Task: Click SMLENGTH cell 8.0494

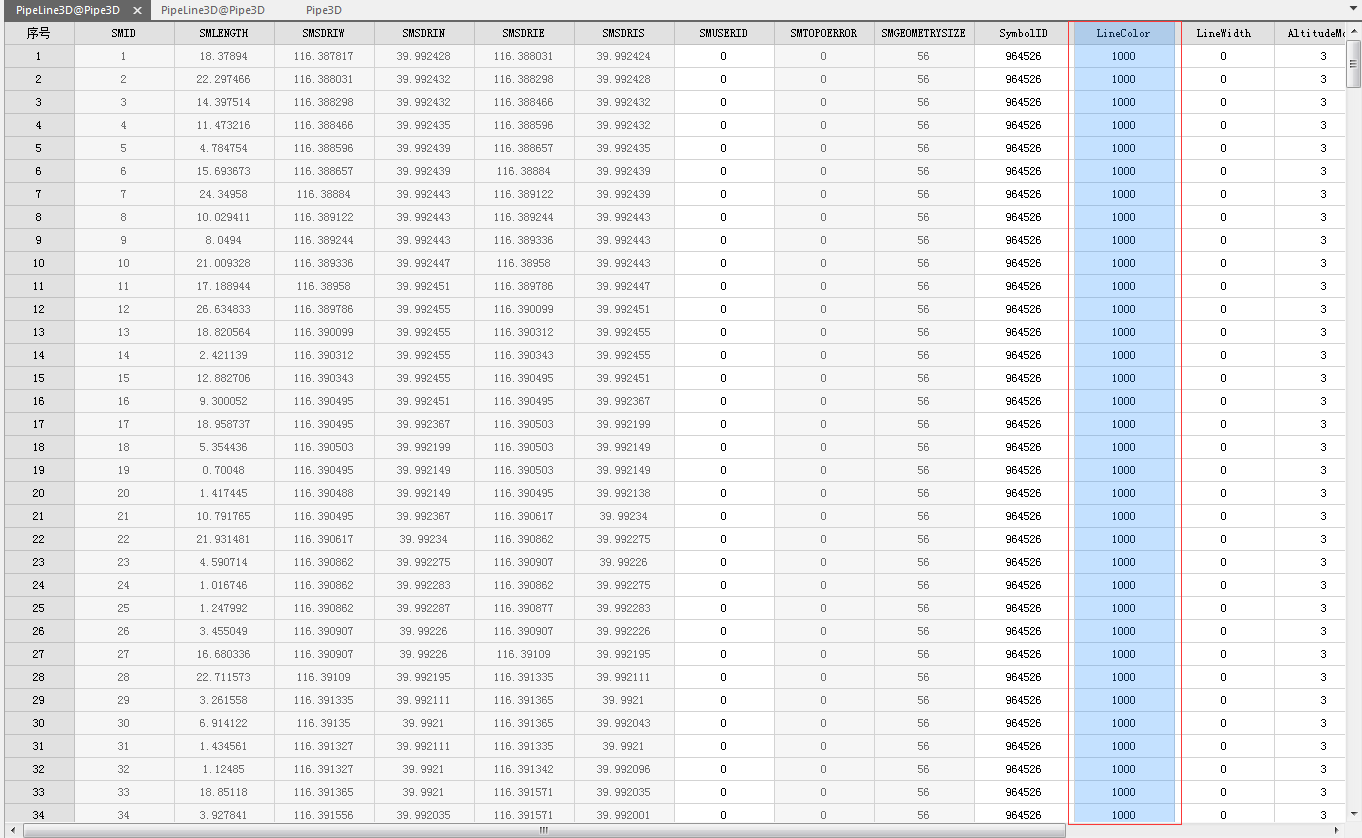Action: [x=224, y=240]
